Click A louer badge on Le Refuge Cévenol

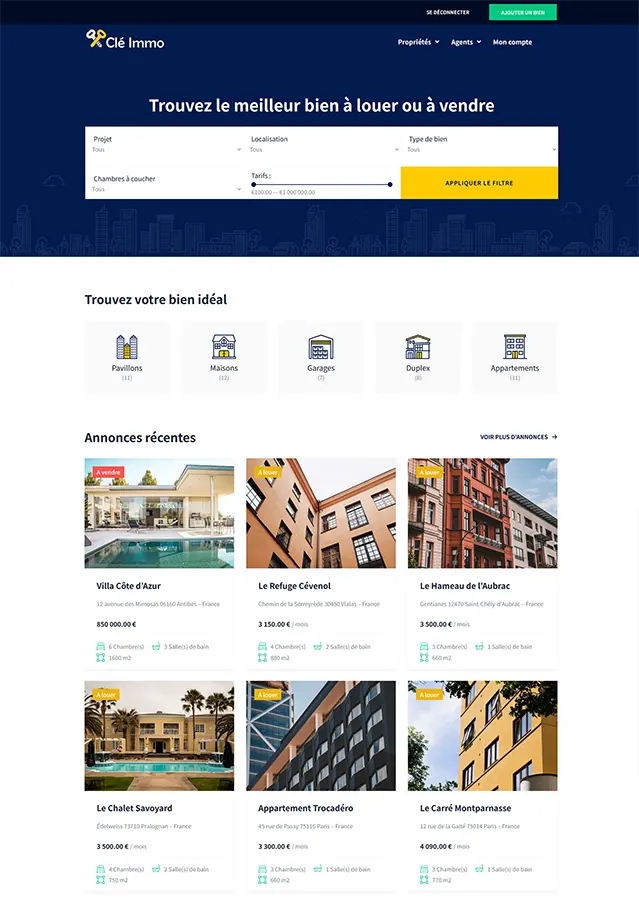(268, 472)
